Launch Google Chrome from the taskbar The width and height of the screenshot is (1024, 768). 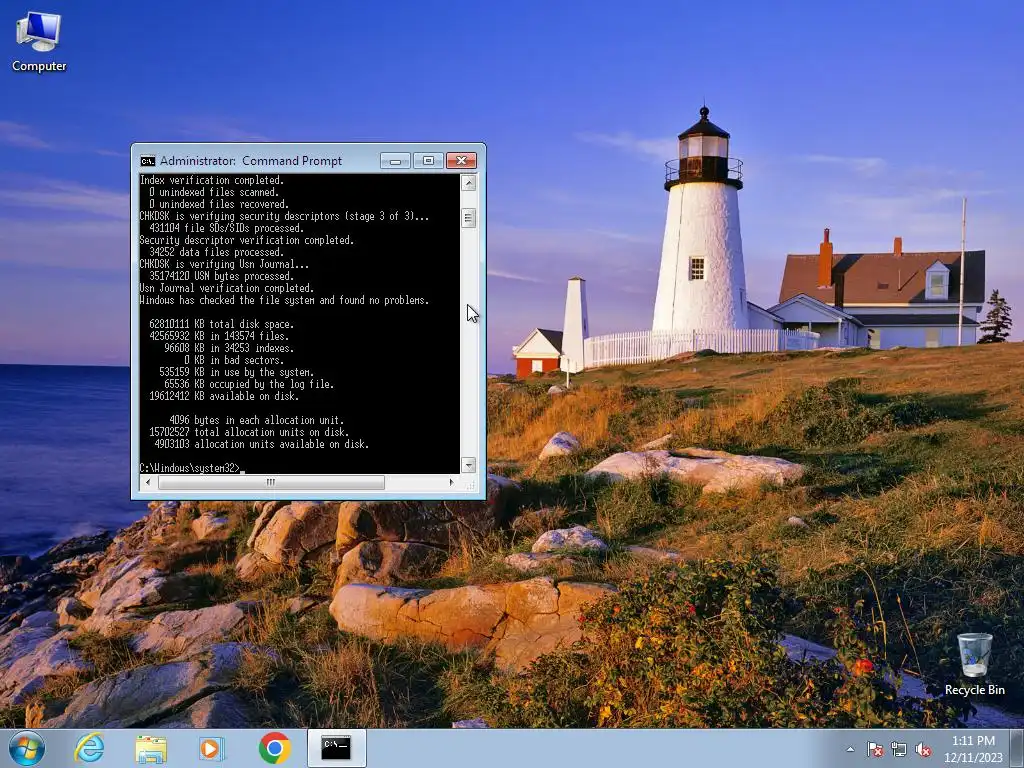pos(274,748)
